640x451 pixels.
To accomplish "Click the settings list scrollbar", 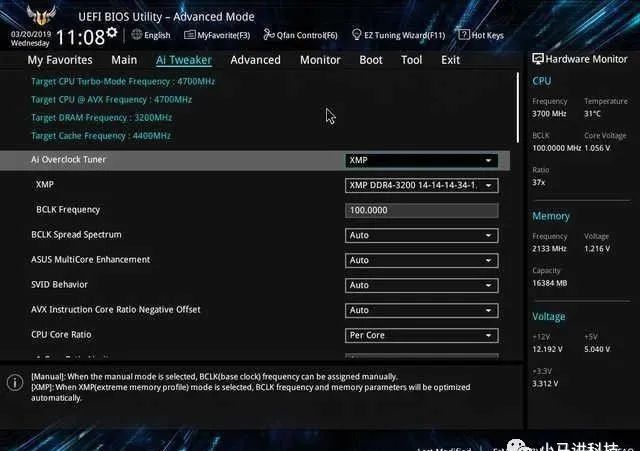I will point(518,108).
